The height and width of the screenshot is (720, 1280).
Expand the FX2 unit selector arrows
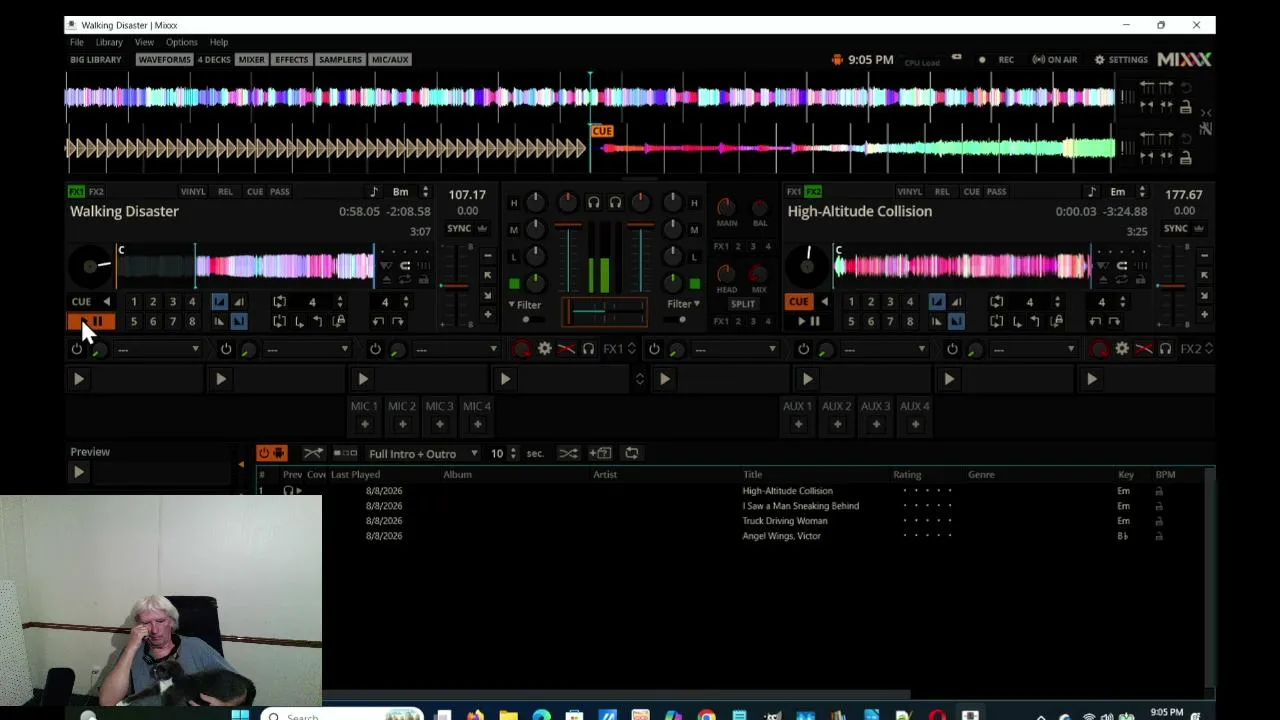point(1209,349)
